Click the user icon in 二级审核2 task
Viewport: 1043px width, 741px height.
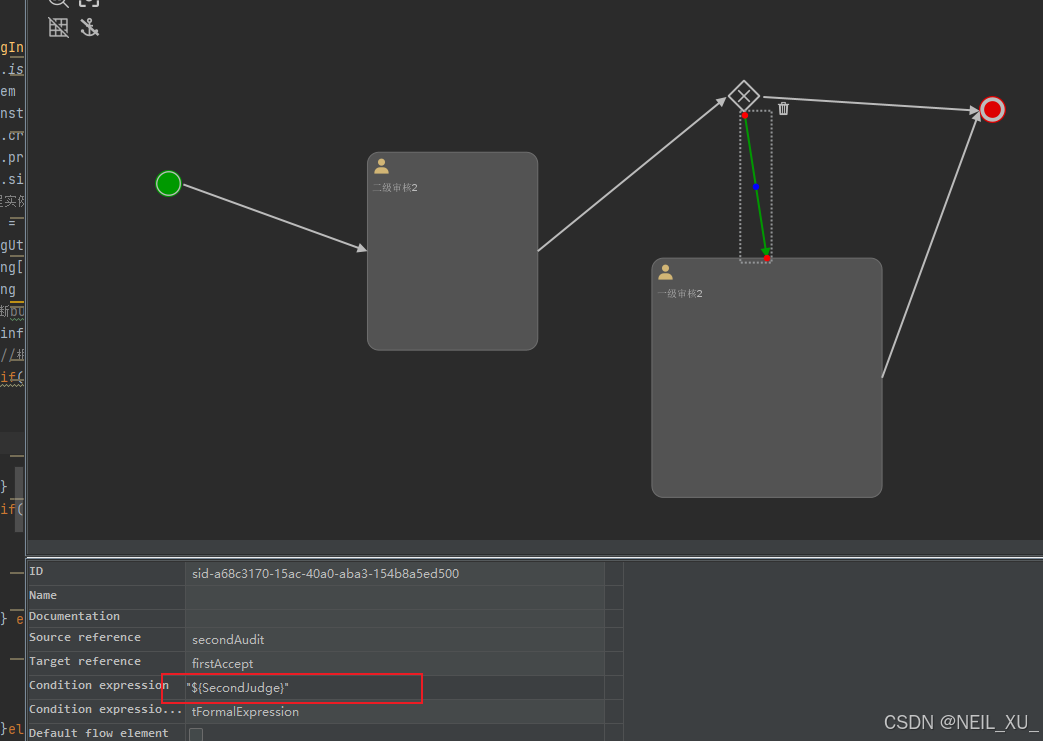pos(381,167)
